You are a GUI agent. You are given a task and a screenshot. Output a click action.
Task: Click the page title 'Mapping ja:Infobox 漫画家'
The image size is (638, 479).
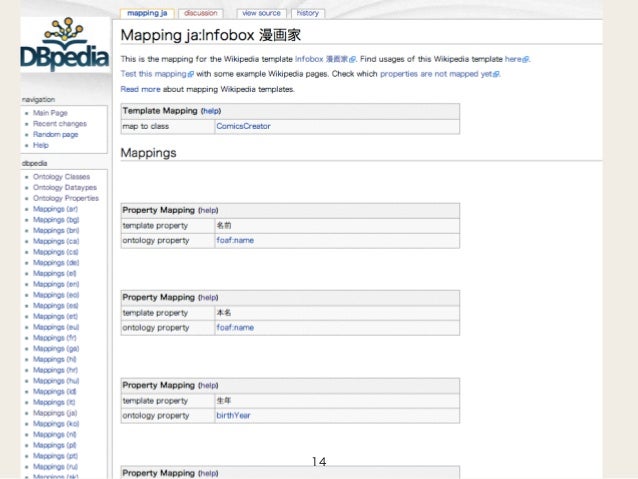(211, 35)
